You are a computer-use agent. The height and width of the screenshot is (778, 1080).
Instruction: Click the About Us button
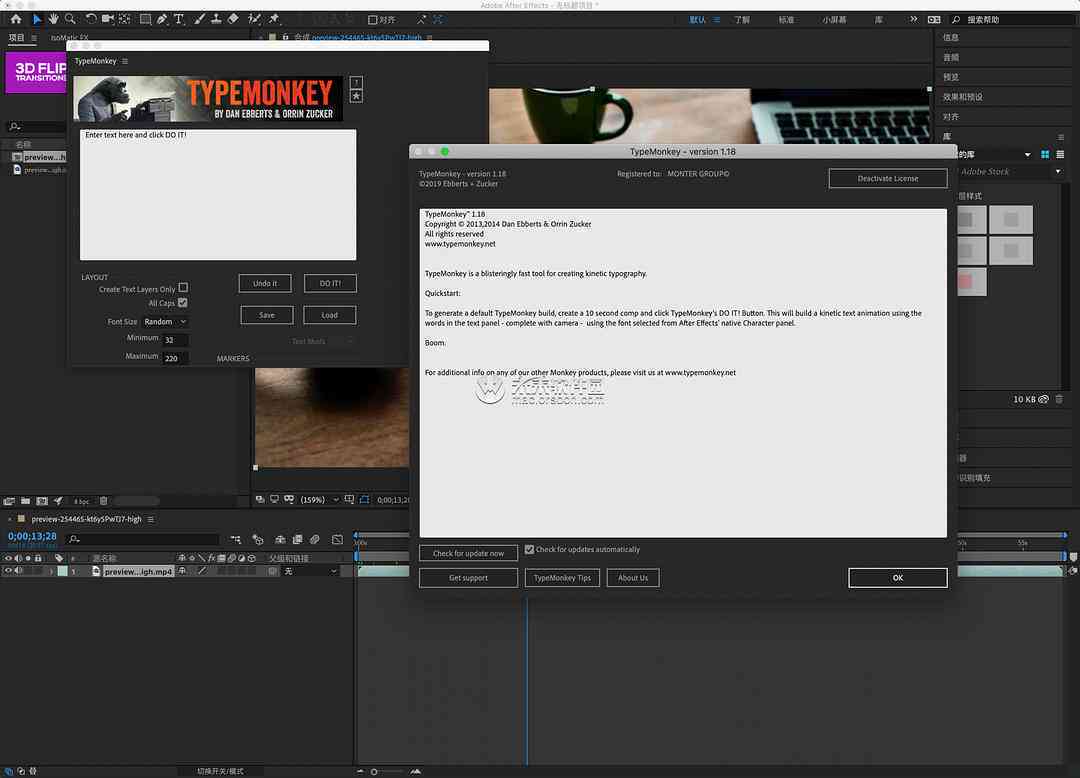(633, 578)
